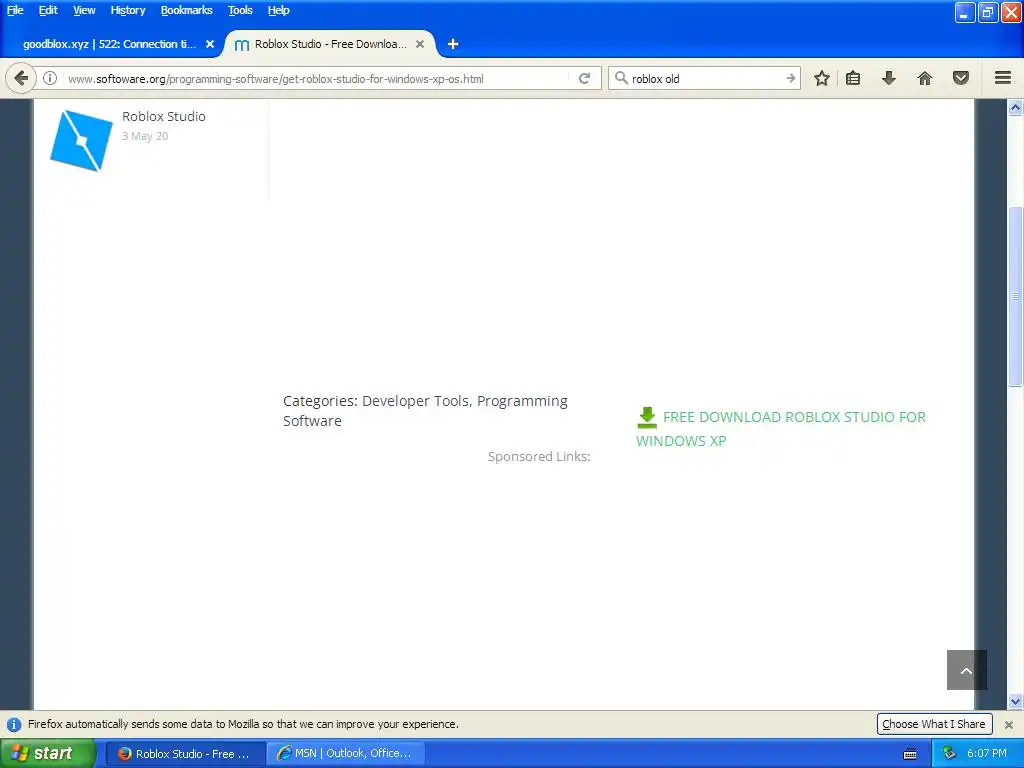Image resolution: width=1024 pixels, height=768 pixels.
Task: Click the Roblox Studio title link
Action: (x=164, y=116)
